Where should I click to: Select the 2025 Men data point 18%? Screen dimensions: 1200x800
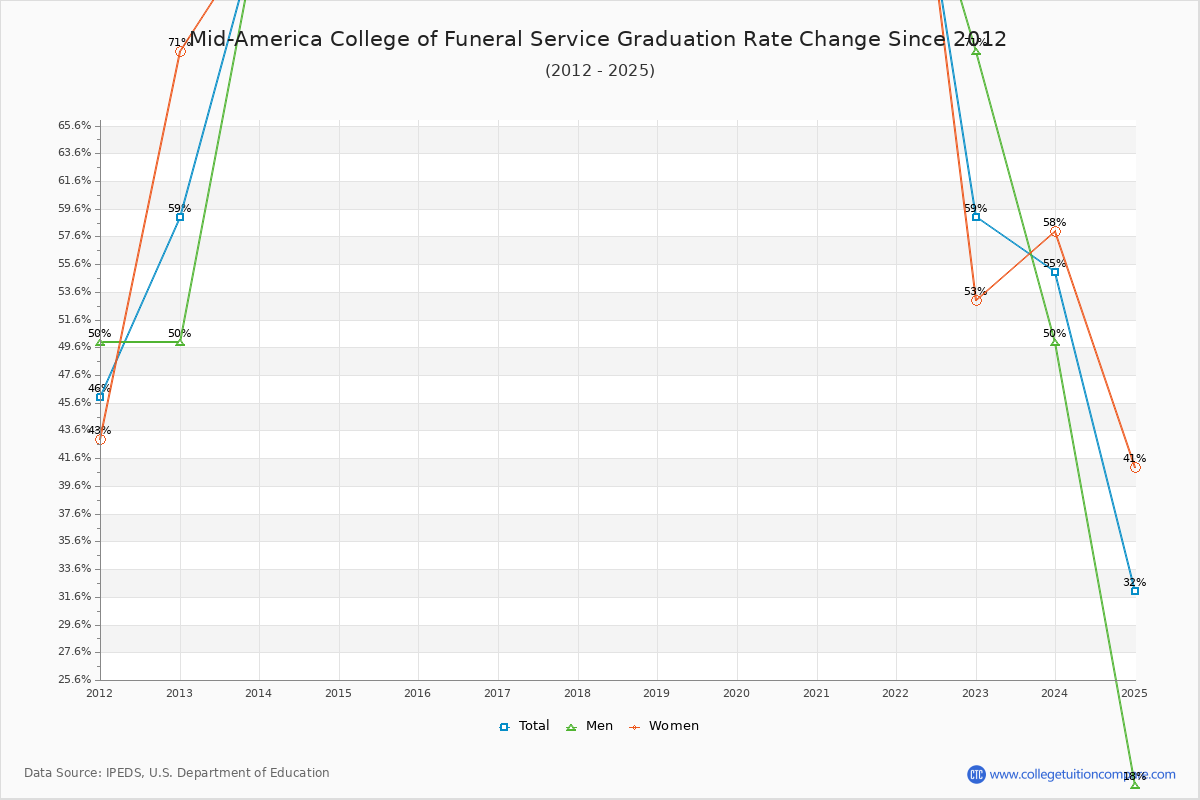pyautogui.click(x=1135, y=785)
